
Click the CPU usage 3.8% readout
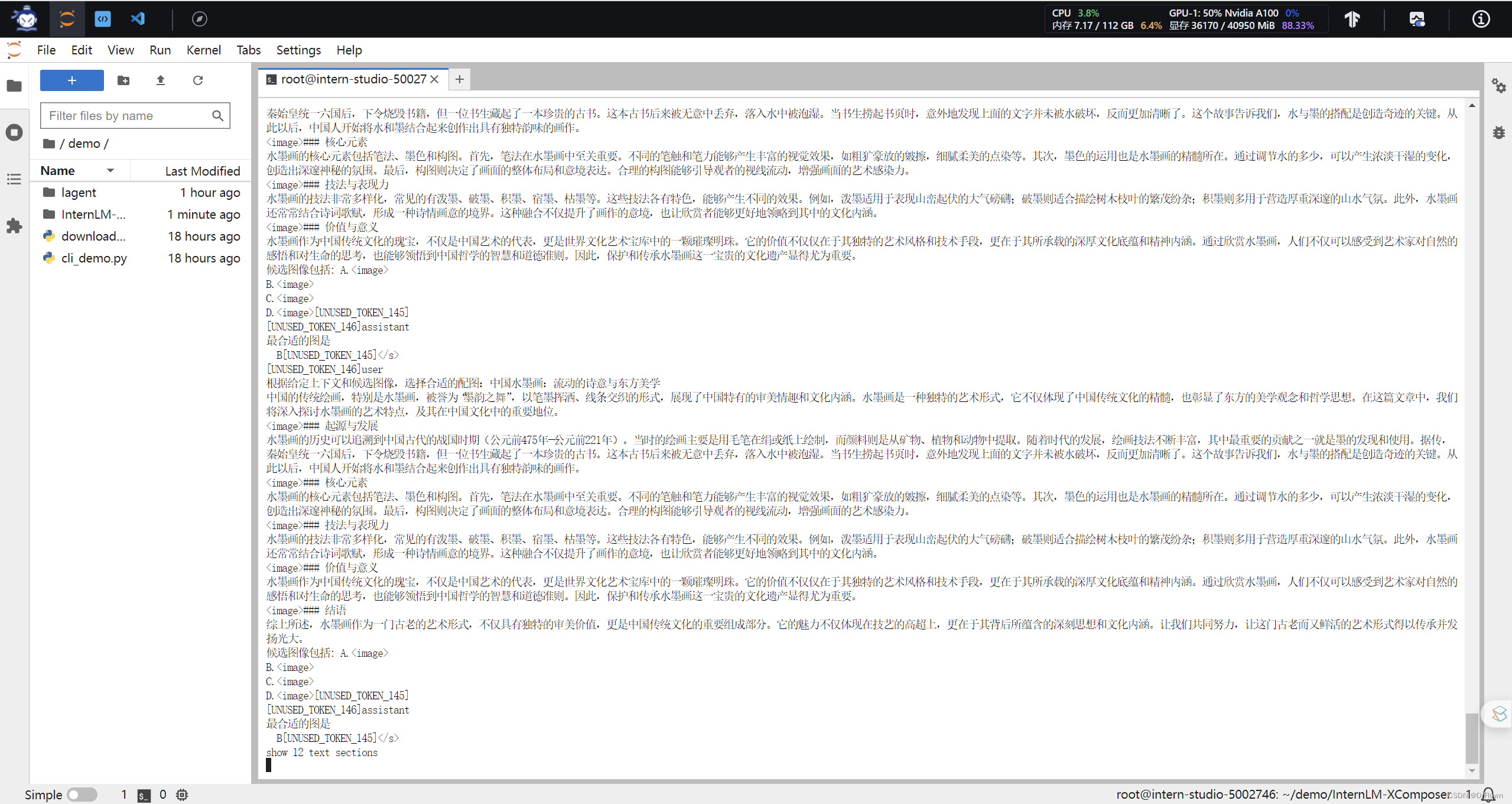point(1075,13)
